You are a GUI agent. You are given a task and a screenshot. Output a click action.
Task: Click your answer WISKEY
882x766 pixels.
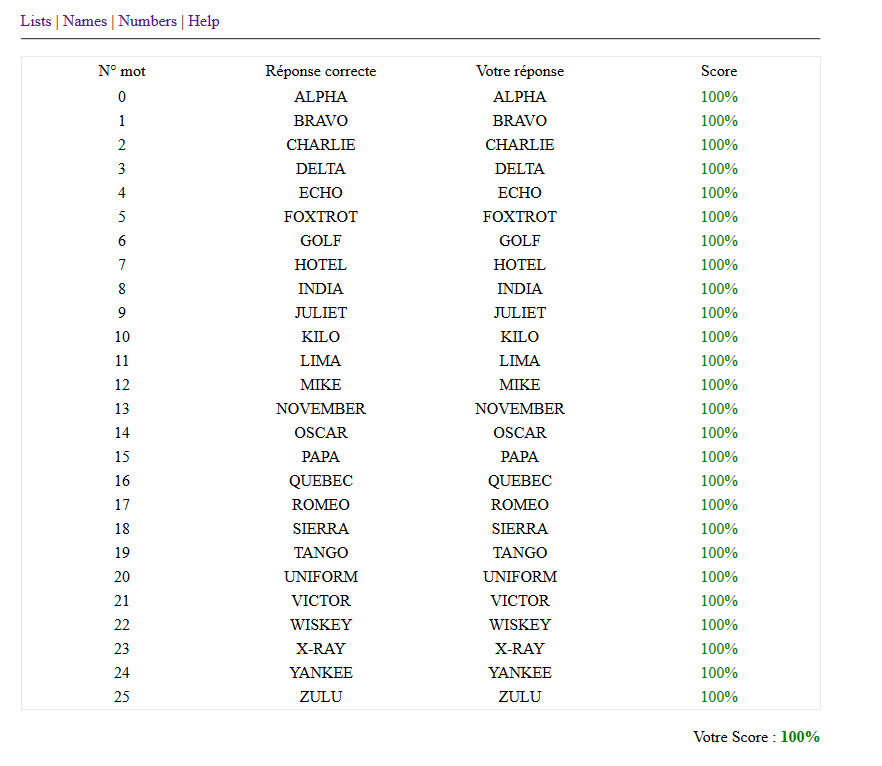tap(520, 624)
